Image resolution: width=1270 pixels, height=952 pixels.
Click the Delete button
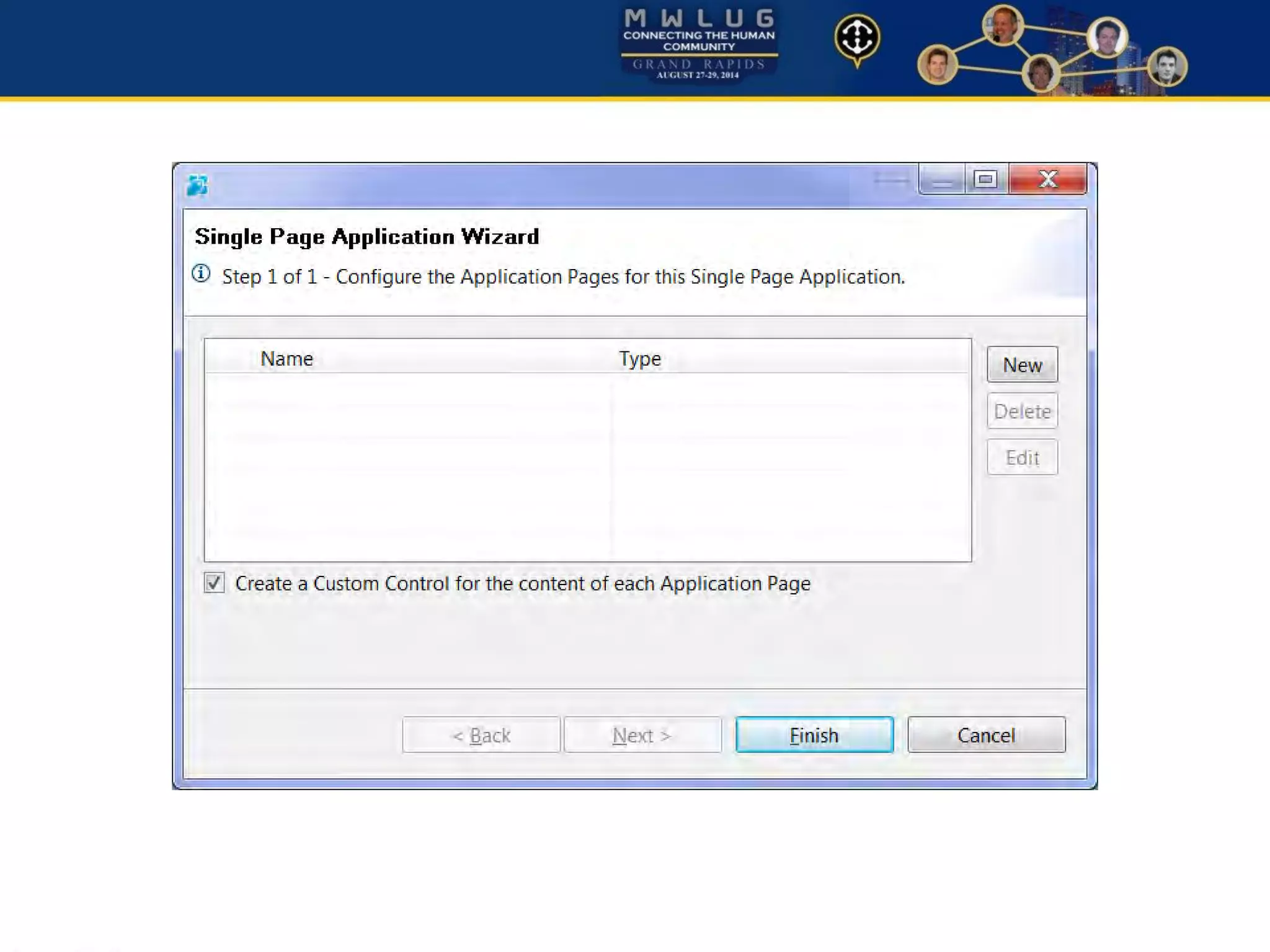[x=1022, y=411]
